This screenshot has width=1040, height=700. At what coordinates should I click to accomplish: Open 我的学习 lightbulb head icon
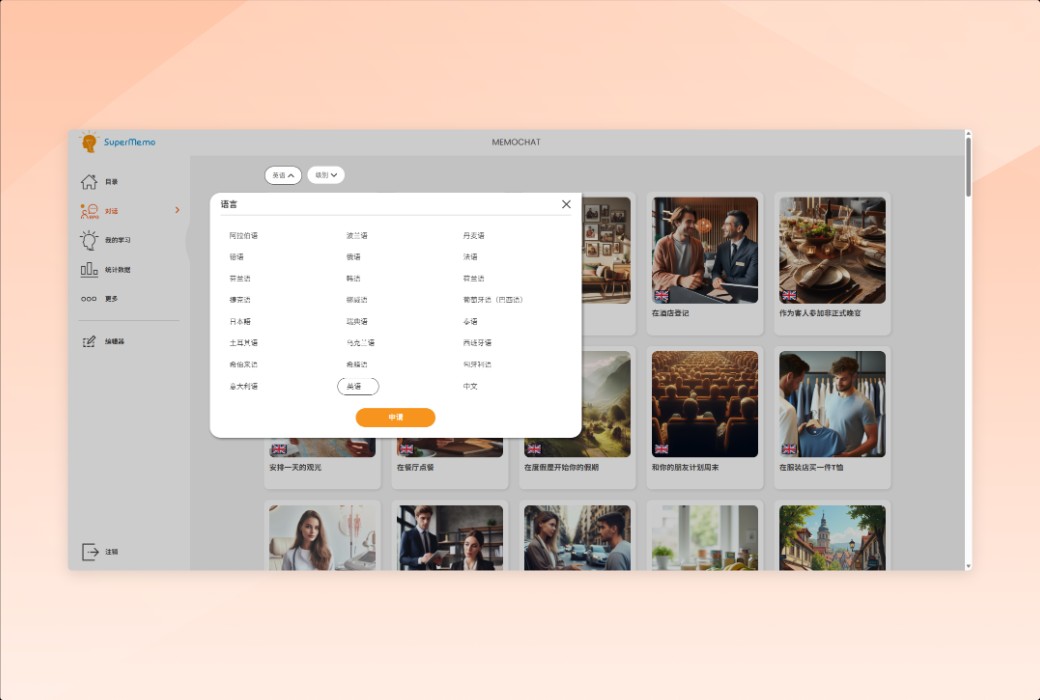(89, 240)
